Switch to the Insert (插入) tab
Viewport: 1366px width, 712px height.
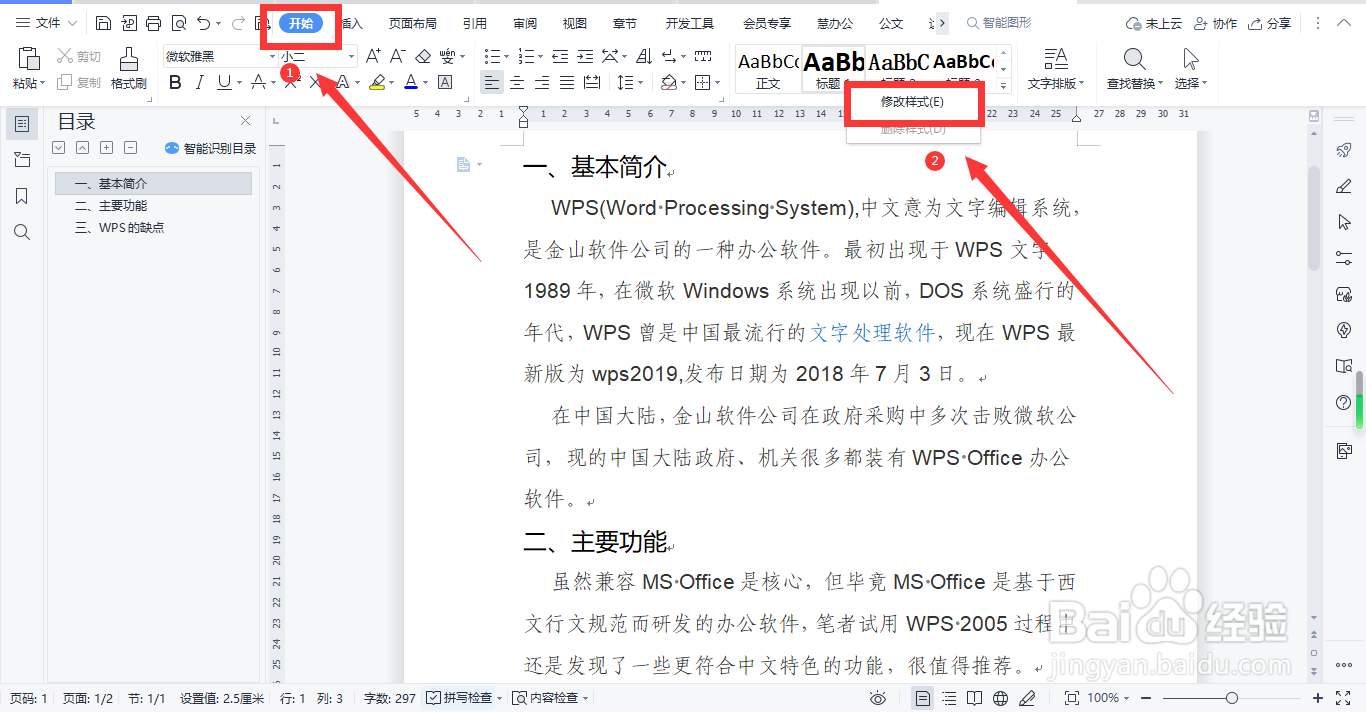(352, 23)
